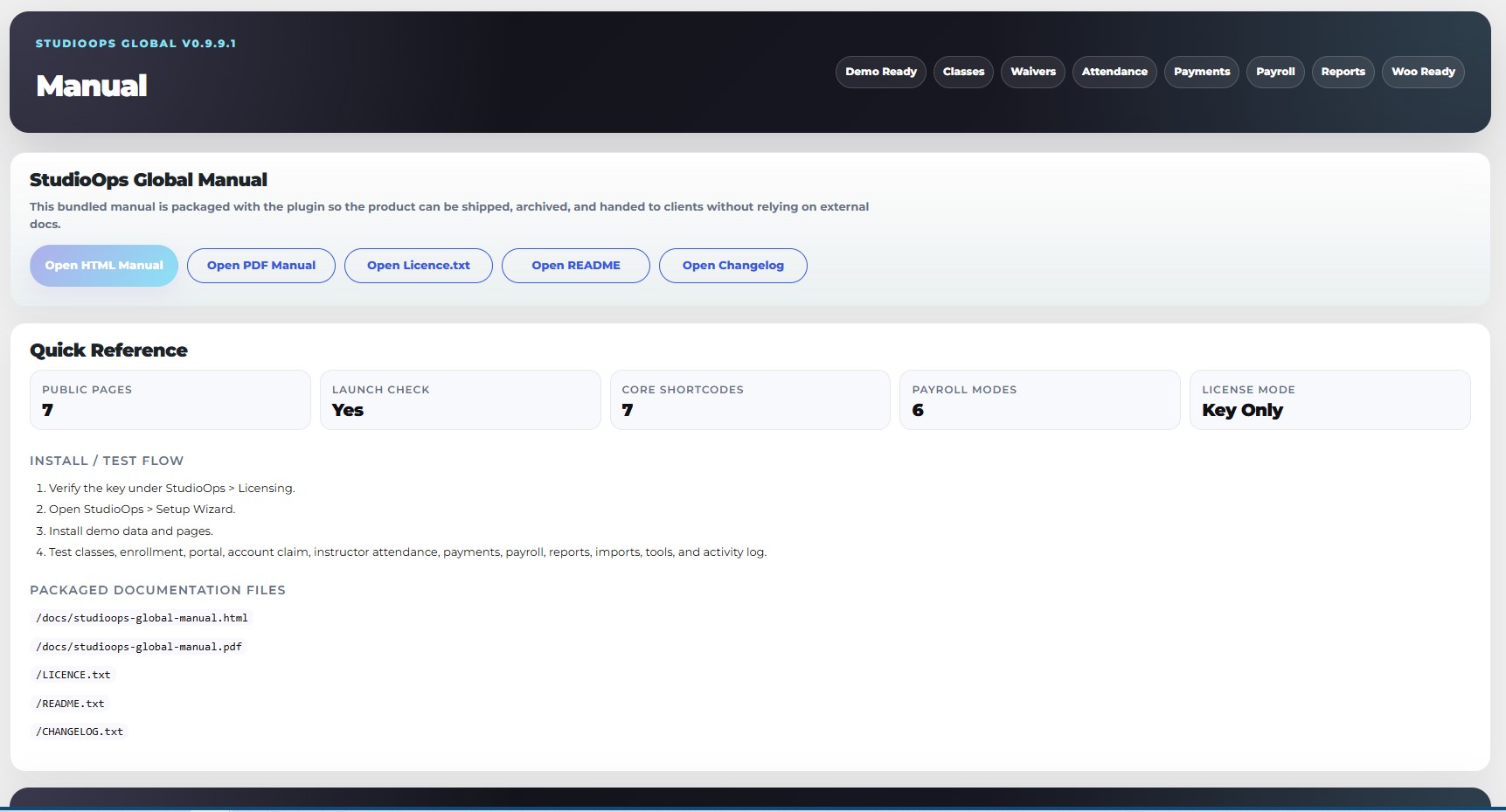Image resolution: width=1506 pixels, height=812 pixels.
Task: Click step 'Install demo data and pages'
Action: tap(131, 531)
